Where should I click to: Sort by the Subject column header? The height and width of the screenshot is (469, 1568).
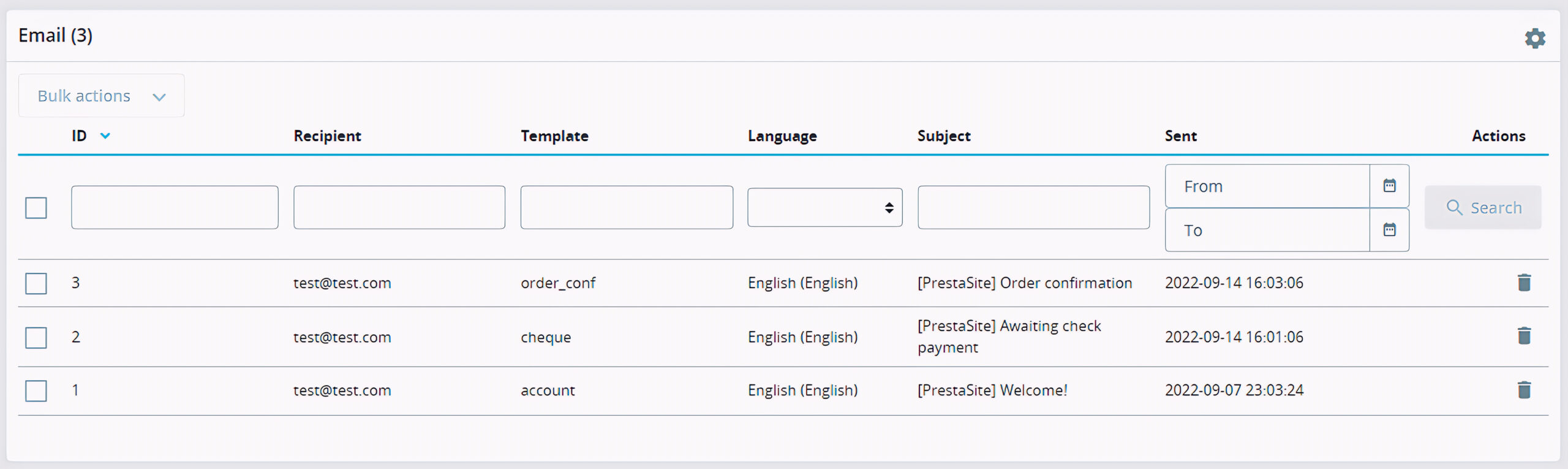[x=943, y=136]
